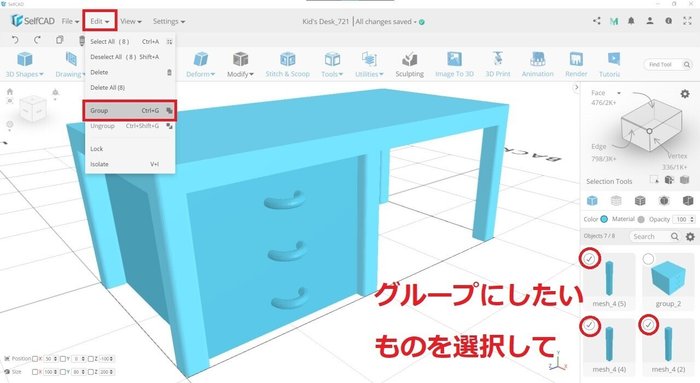Screen dimensions: 700x383
Task: Deselect the mesh_4 (4) object checkmark
Action: pos(589,325)
